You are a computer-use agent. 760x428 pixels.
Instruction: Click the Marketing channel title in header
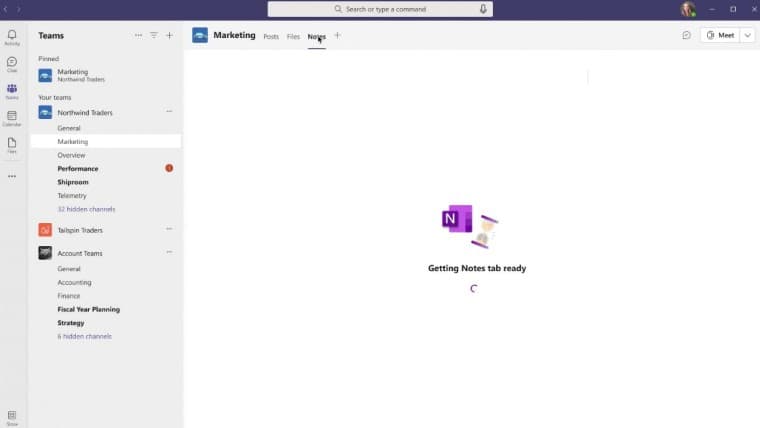234,35
